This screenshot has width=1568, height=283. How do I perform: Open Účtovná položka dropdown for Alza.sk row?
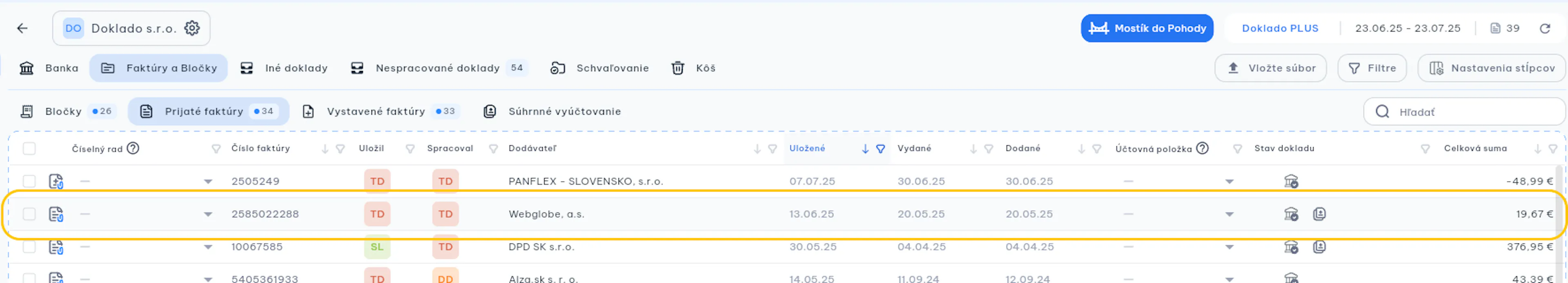coord(1229,279)
